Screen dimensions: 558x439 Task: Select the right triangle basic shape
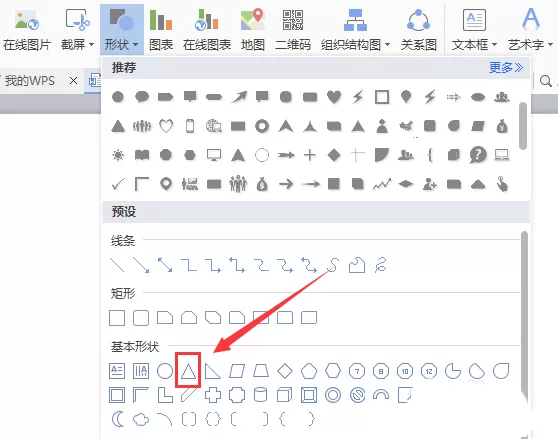coord(213,371)
